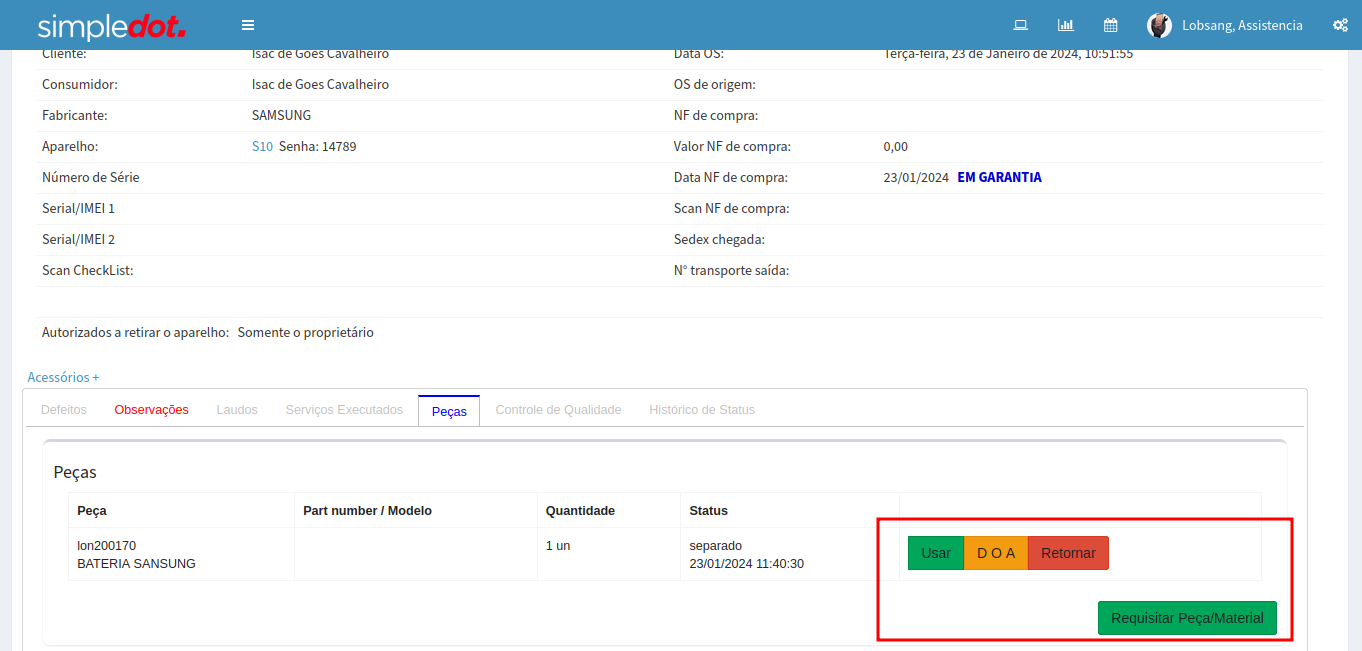Open Lobsang, Assistencia user menu
The width and height of the screenshot is (1362, 651).
(1242, 26)
